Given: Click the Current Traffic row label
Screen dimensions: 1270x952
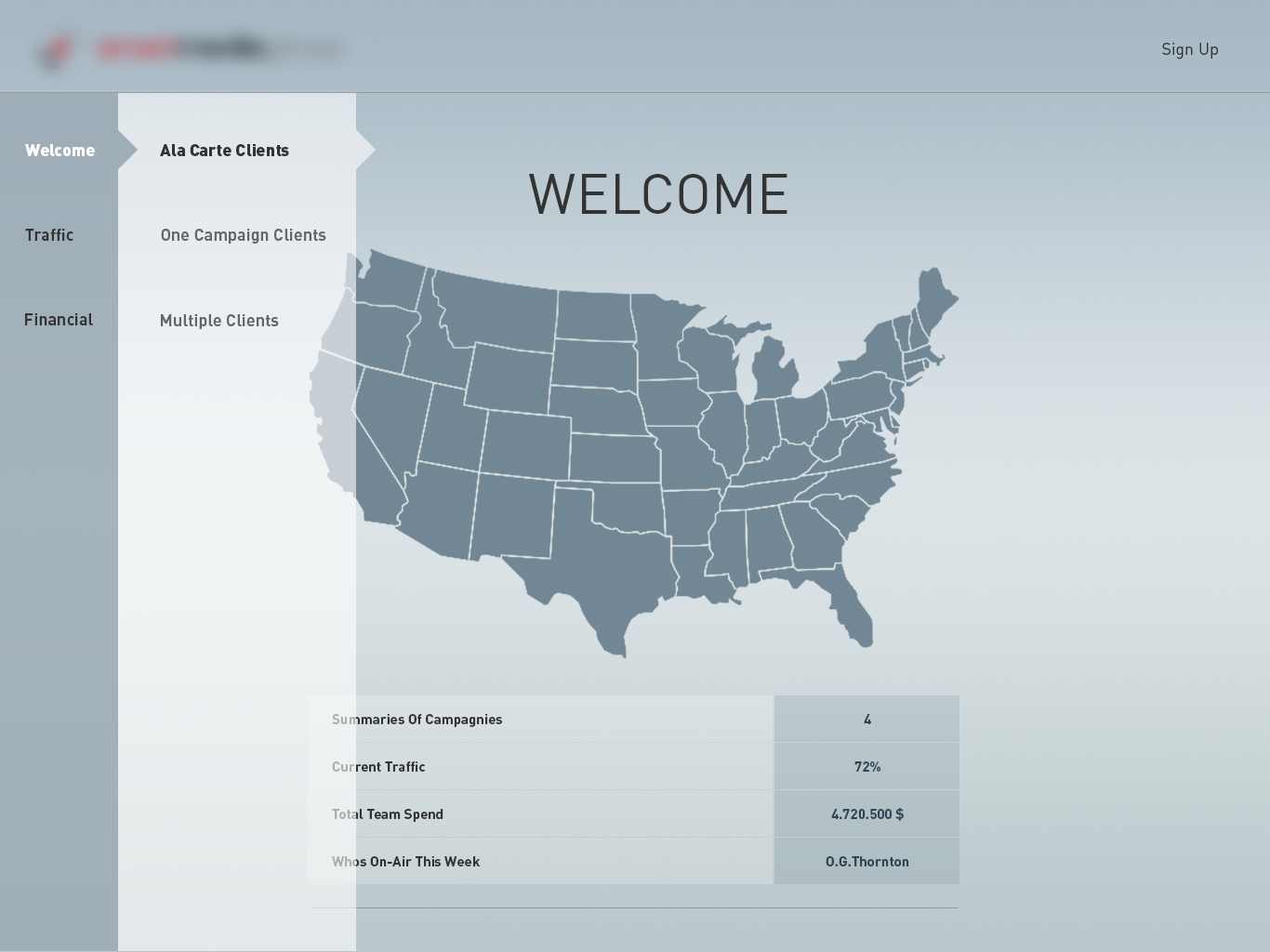Looking at the screenshot, I should coord(378,767).
